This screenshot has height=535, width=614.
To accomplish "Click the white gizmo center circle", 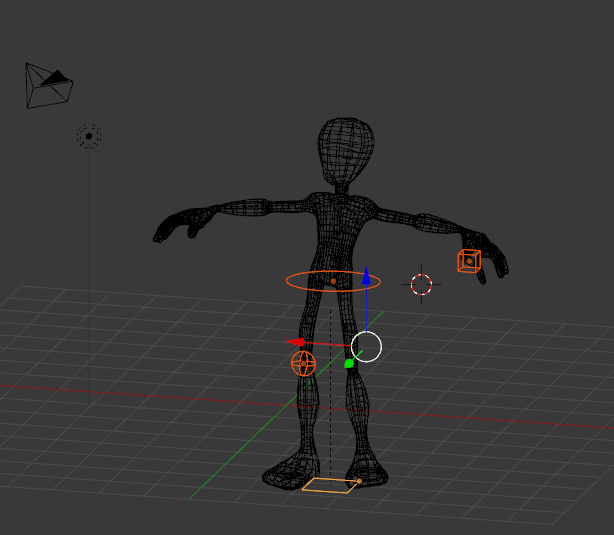I will (366, 347).
